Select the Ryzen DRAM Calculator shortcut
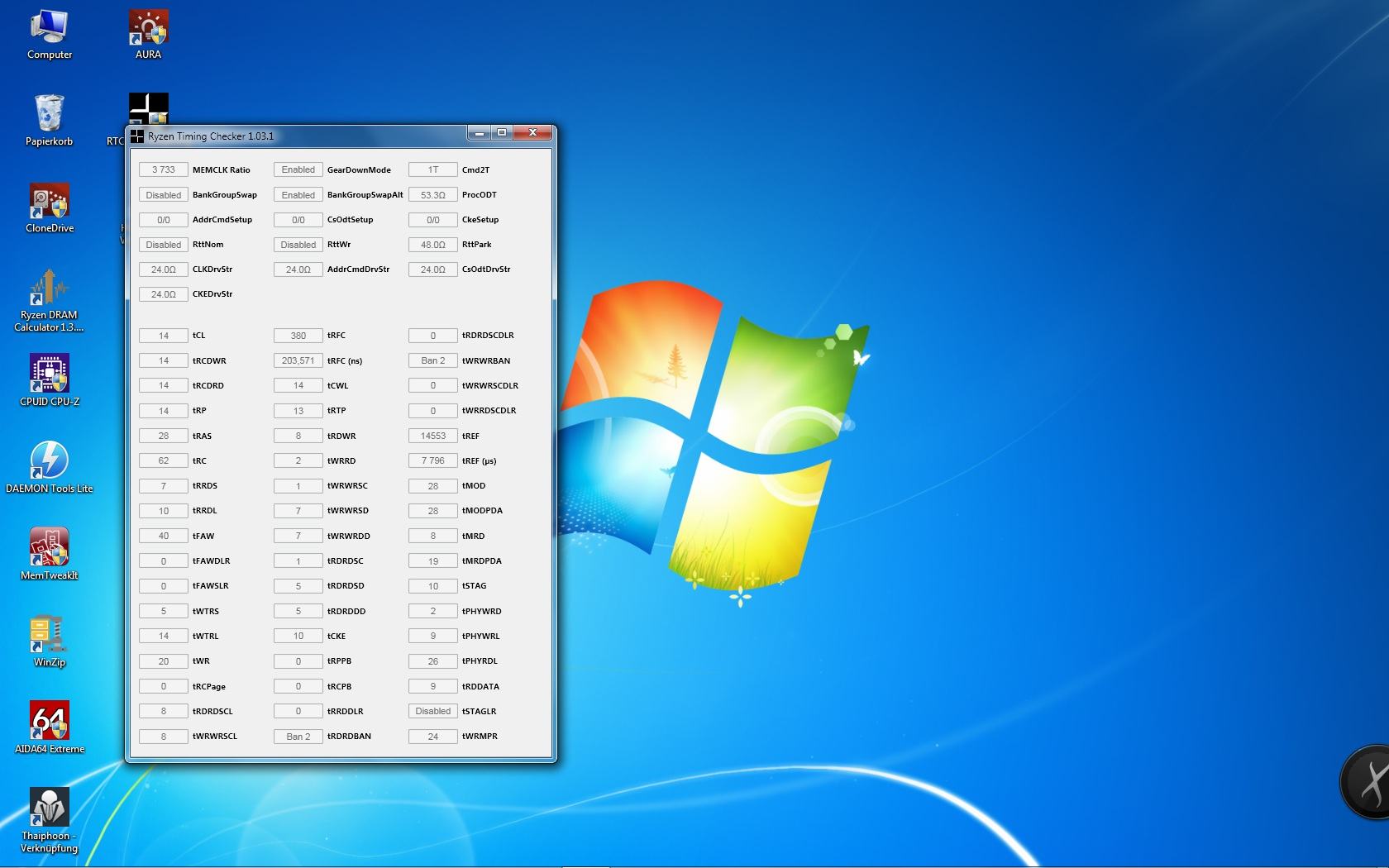Viewport: 1389px width, 868px height. point(50,300)
